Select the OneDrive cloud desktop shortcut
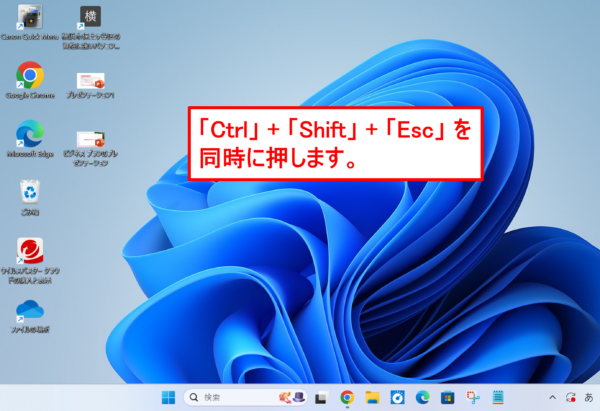This screenshot has height=411, width=600. pos(30,310)
